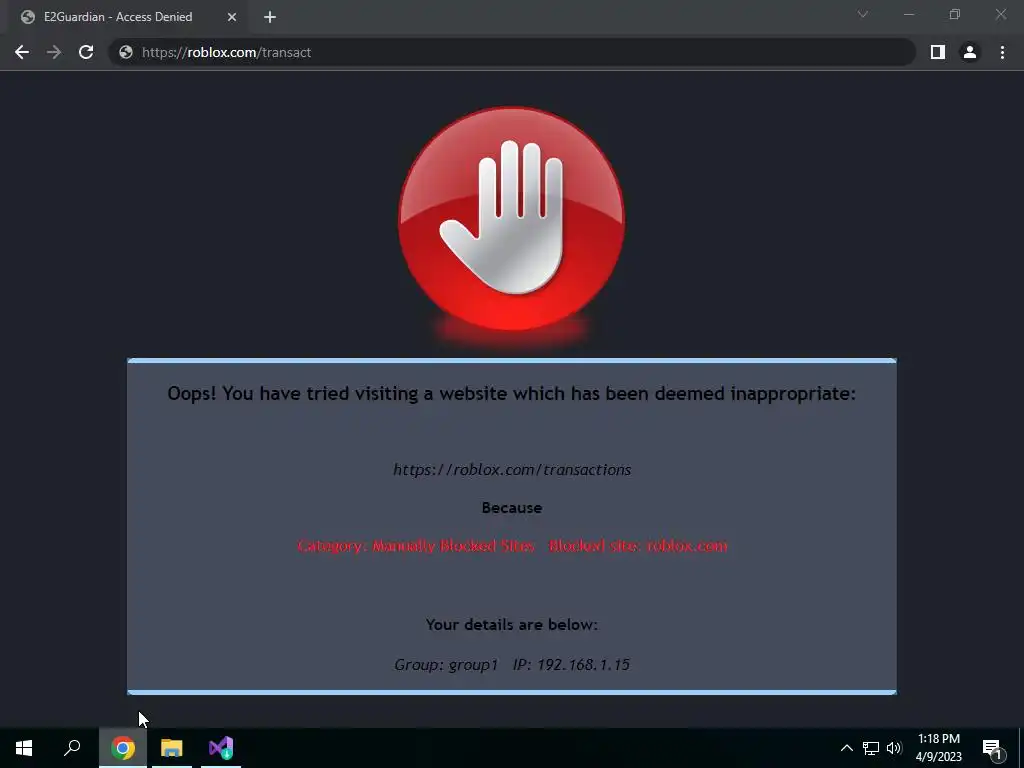Screen dimensions: 1024x768
Task: Open File Explorer from taskbar
Action: [x=172, y=748]
